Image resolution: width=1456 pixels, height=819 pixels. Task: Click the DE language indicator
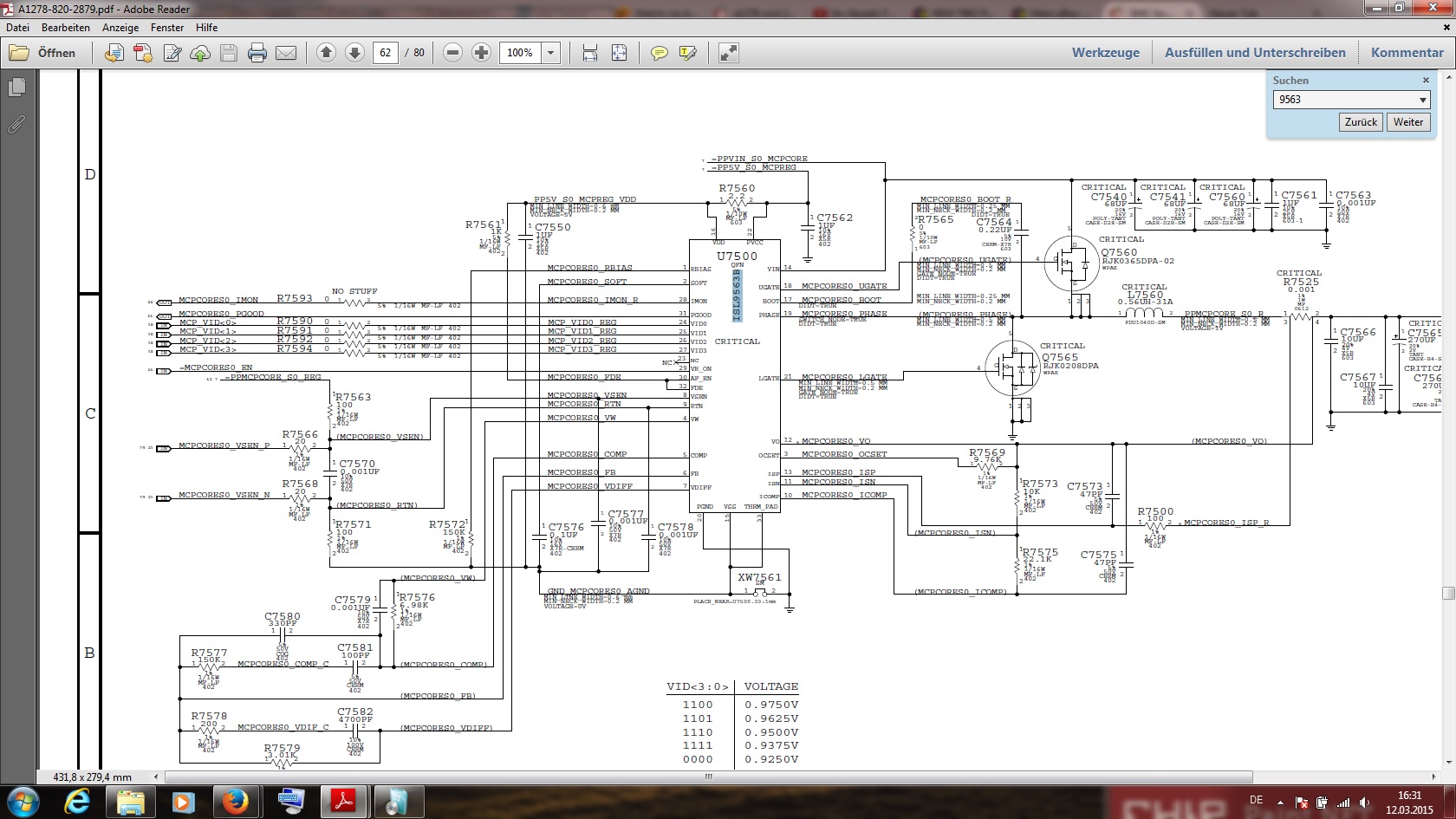click(1256, 800)
